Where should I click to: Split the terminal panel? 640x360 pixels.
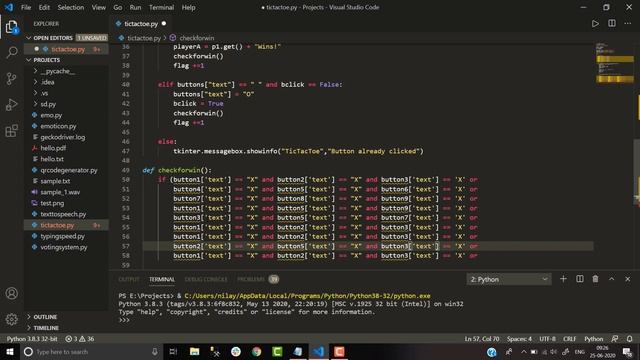(580, 279)
